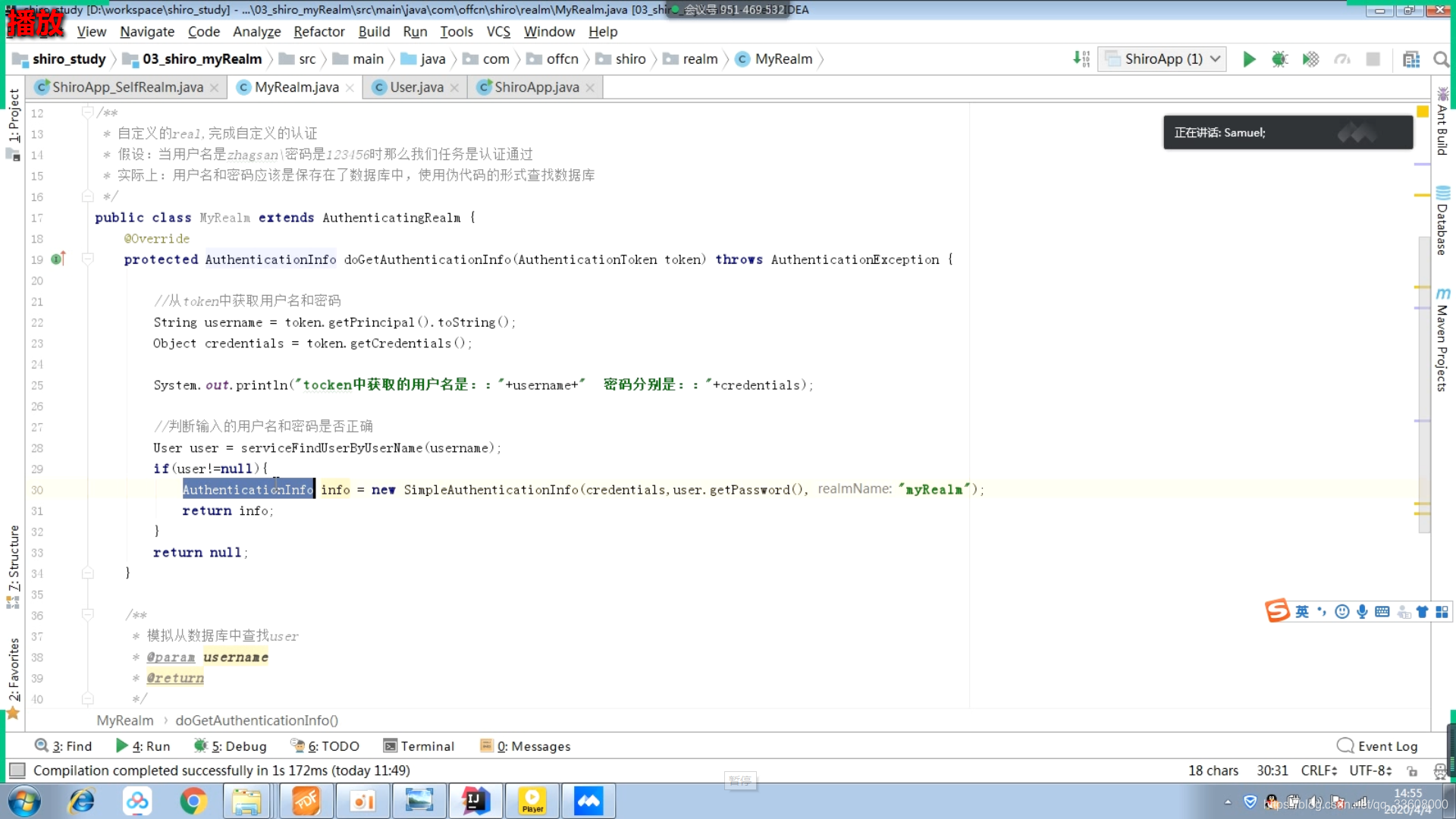1456x819 pixels.
Task: Open the Player app in the taskbar
Action: [x=532, y=801]
